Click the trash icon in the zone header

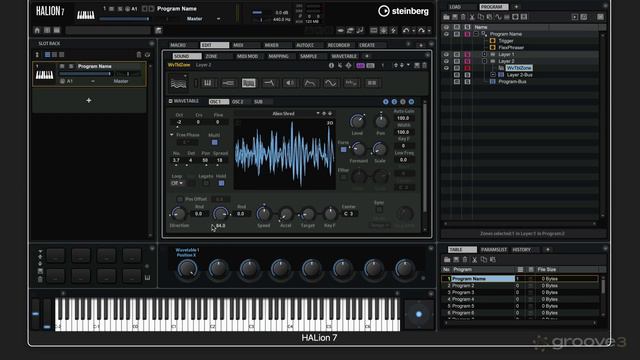424,65
